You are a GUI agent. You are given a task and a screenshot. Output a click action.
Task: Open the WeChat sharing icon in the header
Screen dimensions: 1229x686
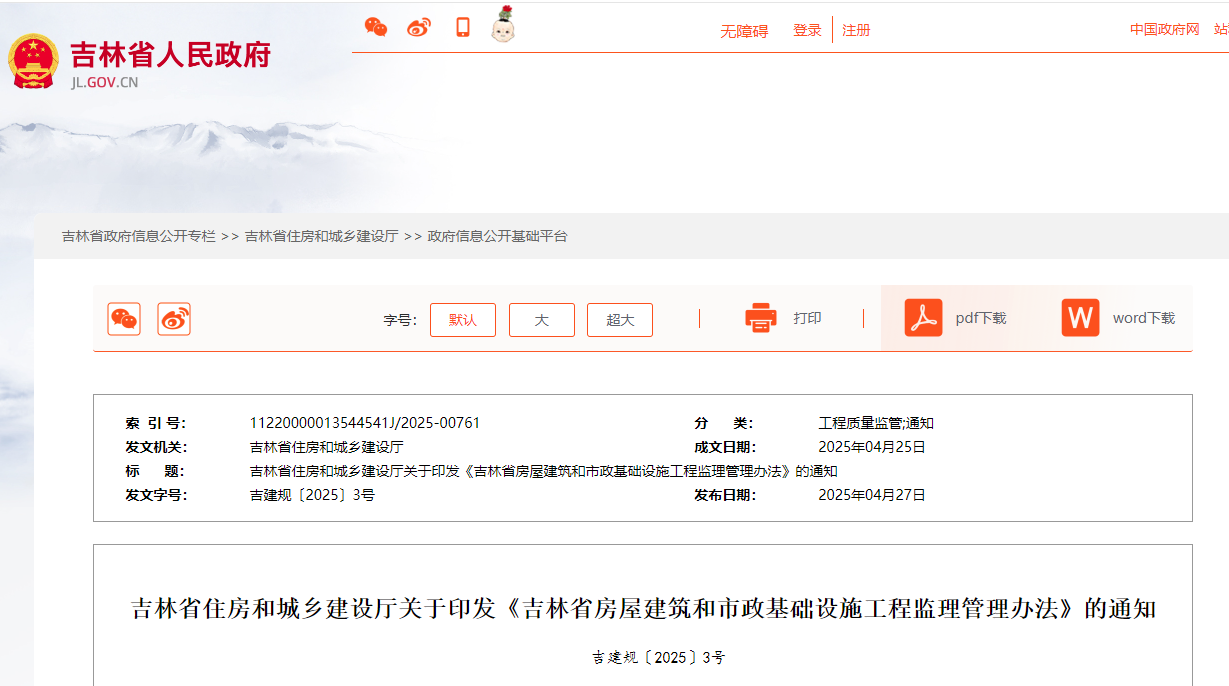(x=378, y=27)
